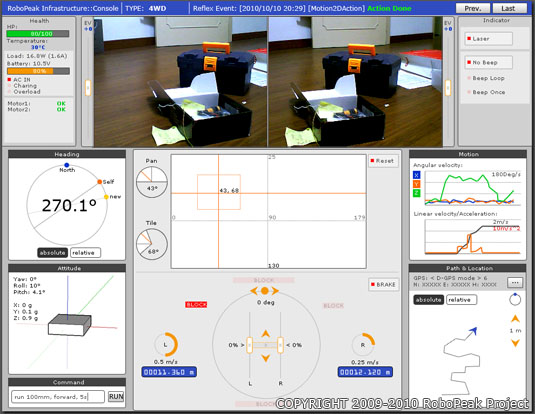Viewport: 535px width, 414px height.
Task: Adjust the left camera EV slider handle
Action: pos(88,88)
